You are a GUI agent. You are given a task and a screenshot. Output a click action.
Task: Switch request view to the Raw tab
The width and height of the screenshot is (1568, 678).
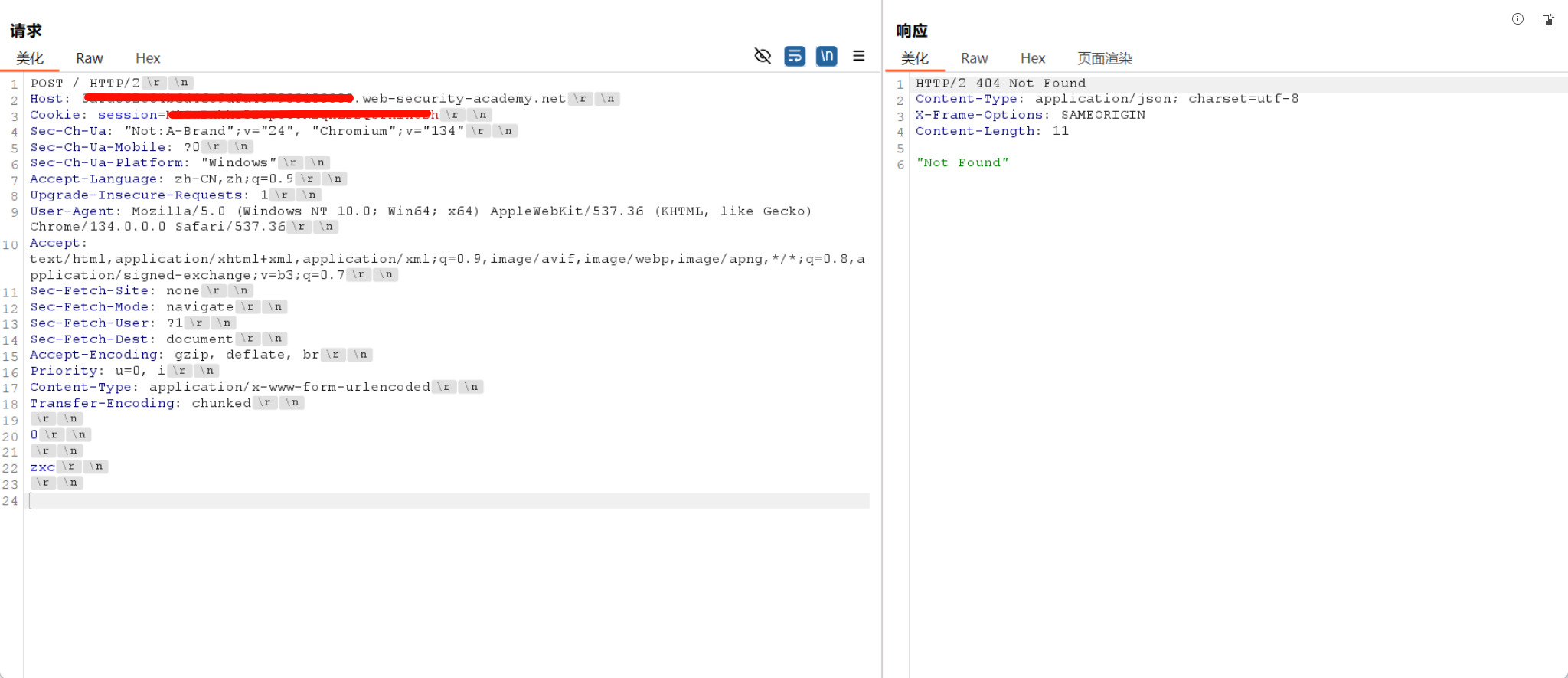pyautogui.click(x=90, y=58)
